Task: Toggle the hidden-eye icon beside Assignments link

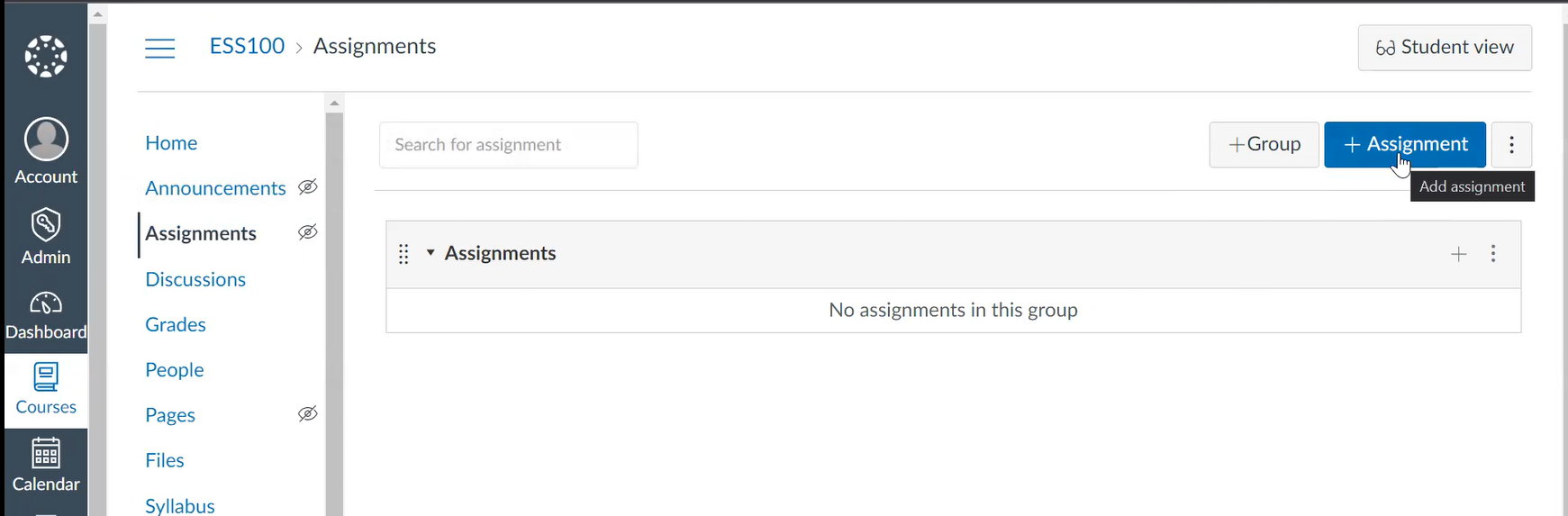Action: click(x=308, y=232)
